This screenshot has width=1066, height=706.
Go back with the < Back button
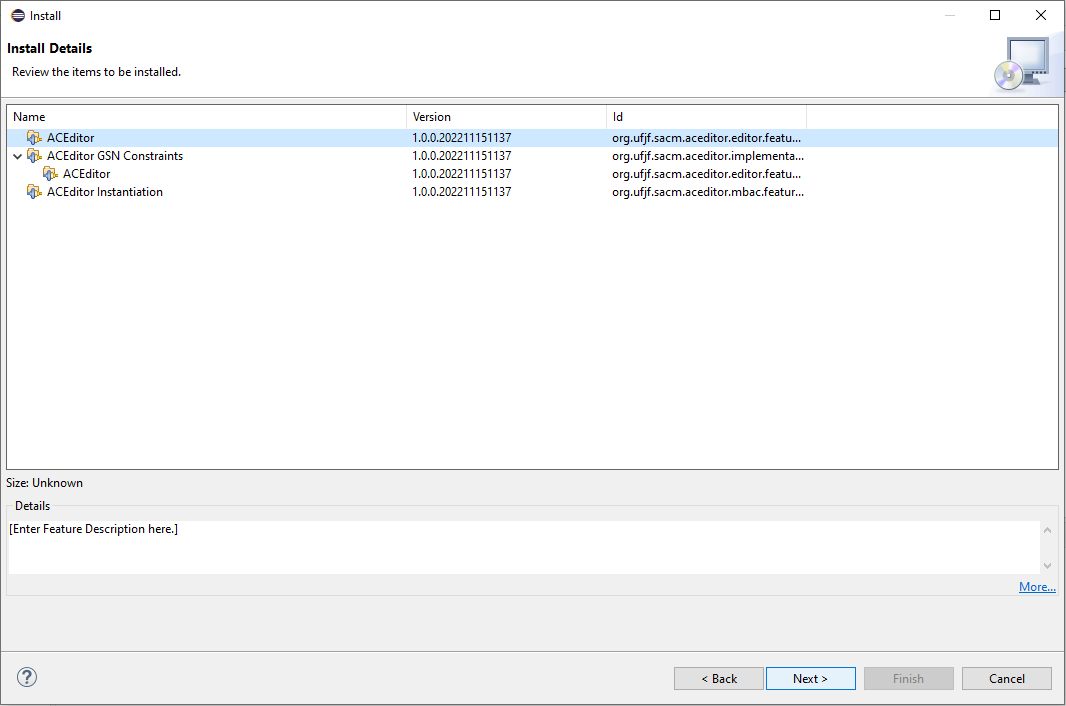[x=719, y=679]
